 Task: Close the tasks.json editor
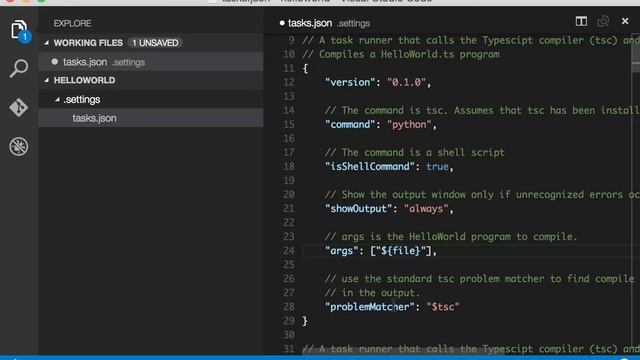625,21
